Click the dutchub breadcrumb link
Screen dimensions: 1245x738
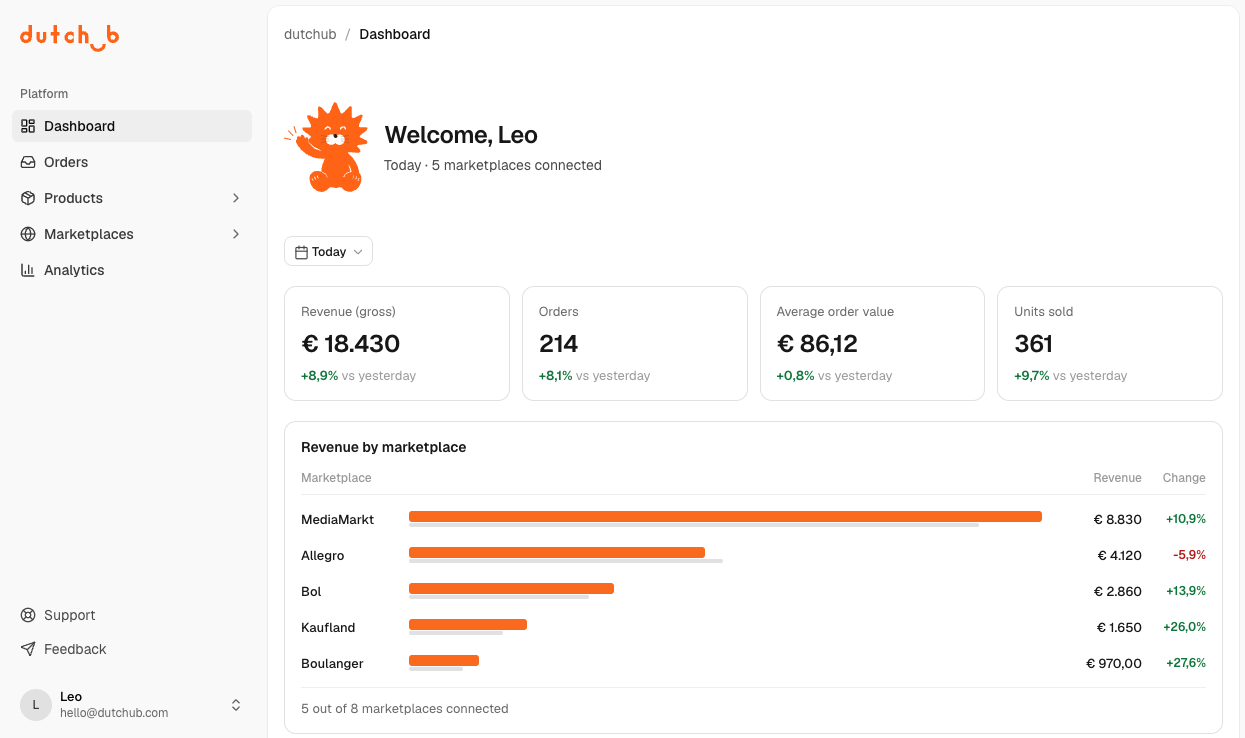(310, 34)
